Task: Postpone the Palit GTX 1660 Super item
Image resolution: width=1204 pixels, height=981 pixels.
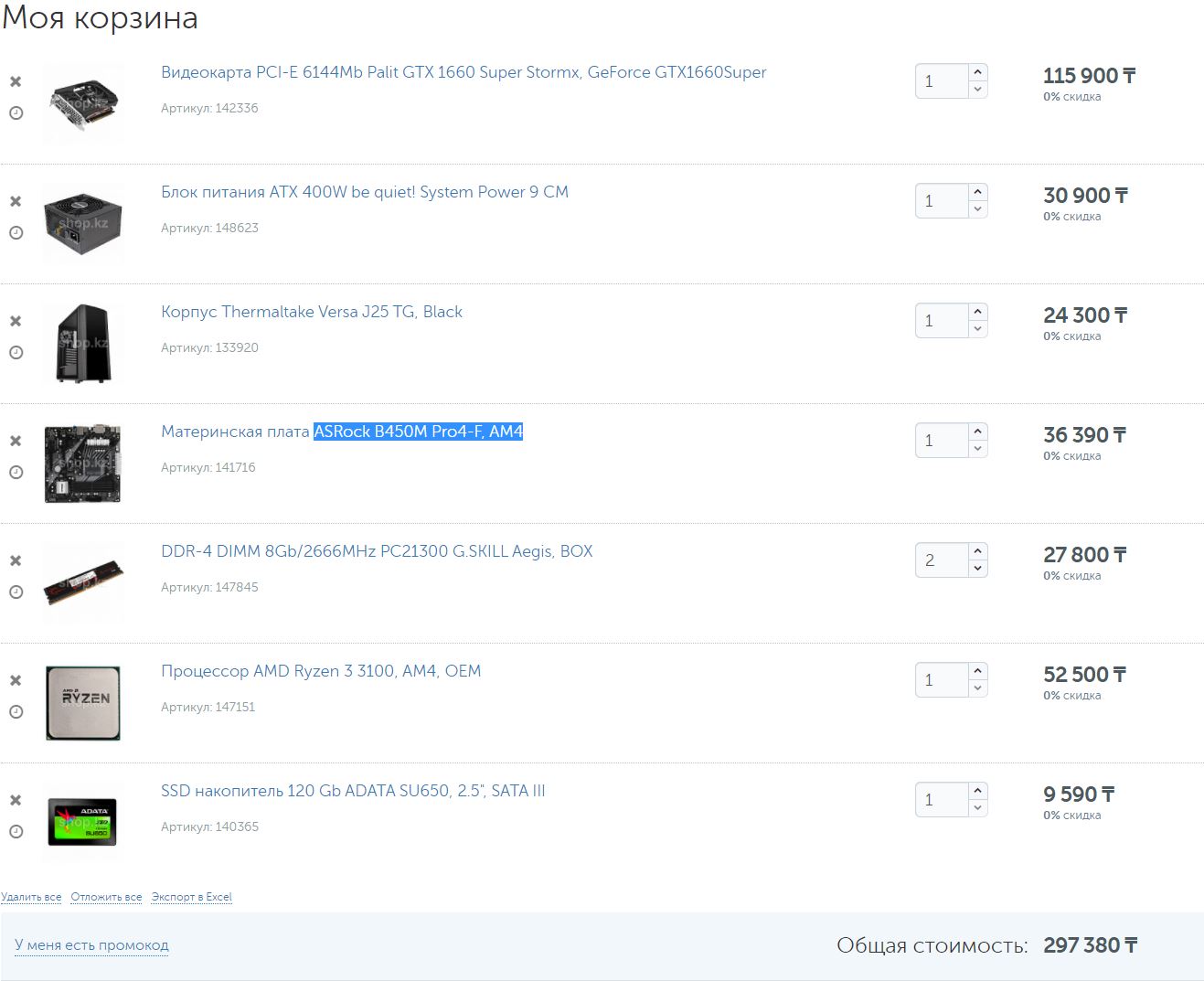Action: tap(16, 113)
